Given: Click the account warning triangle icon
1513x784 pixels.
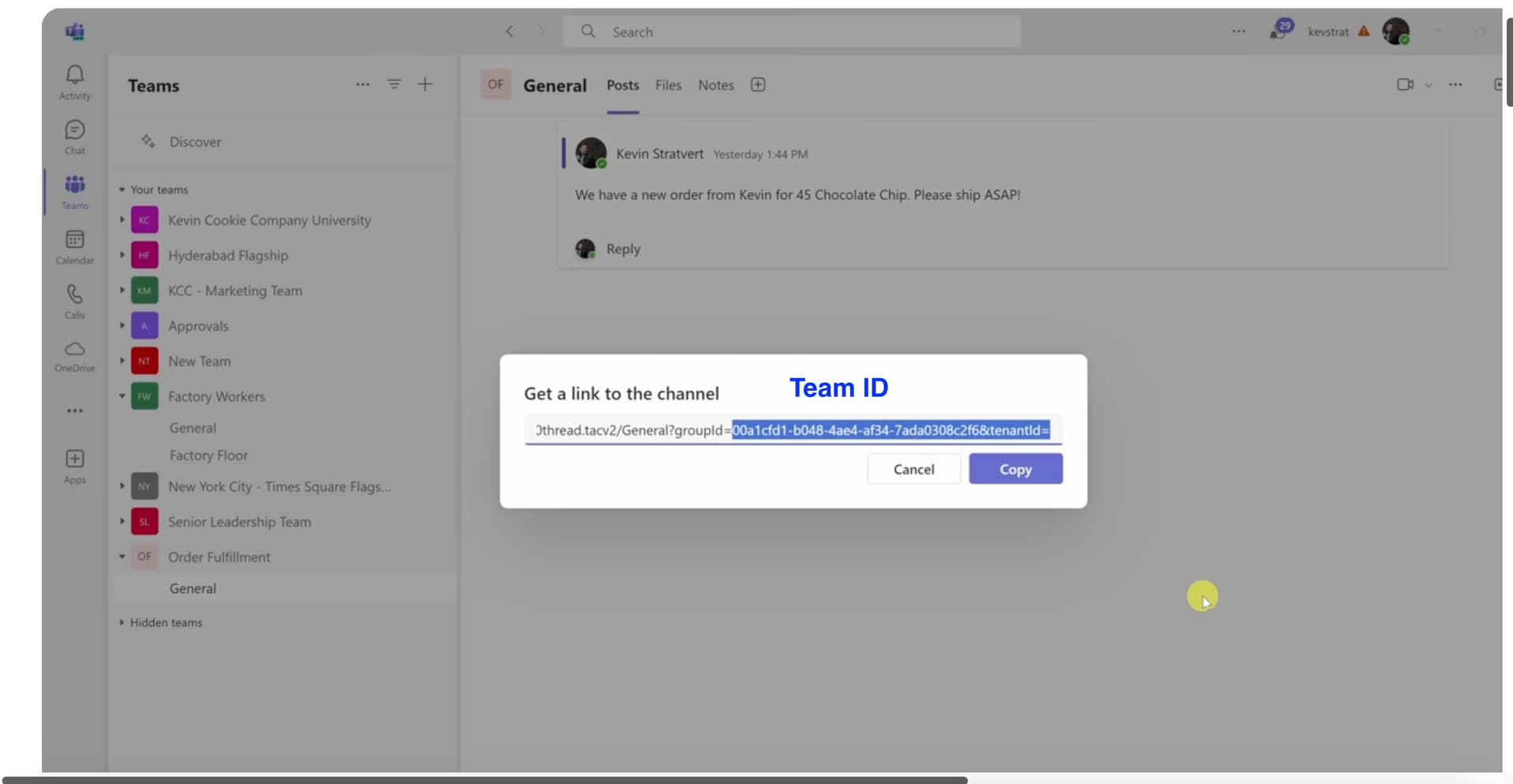Looking at the screenshot, I should 1364,32.
